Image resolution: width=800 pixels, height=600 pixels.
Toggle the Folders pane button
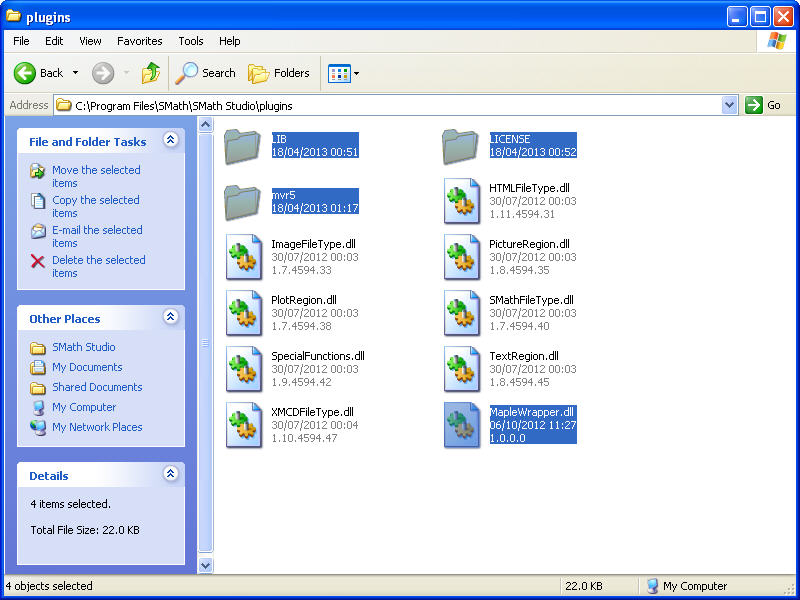pos(279,73)
